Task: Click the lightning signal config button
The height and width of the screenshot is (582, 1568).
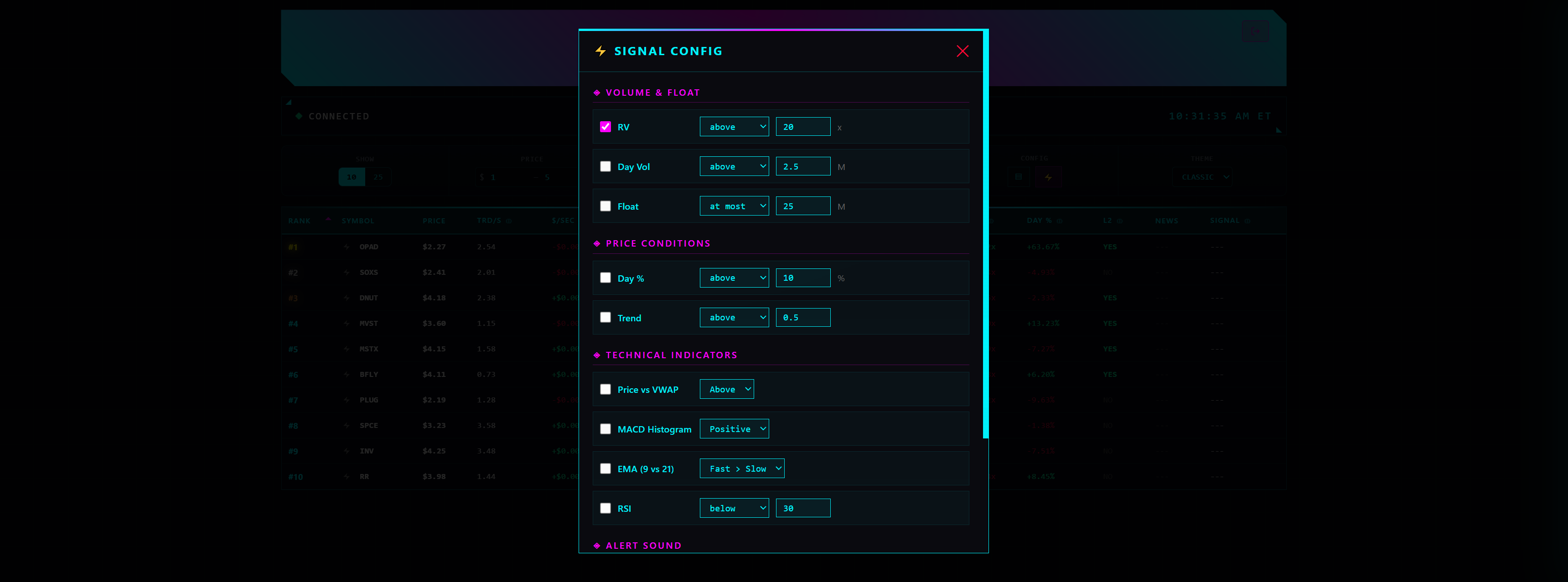Action: 1048,177
